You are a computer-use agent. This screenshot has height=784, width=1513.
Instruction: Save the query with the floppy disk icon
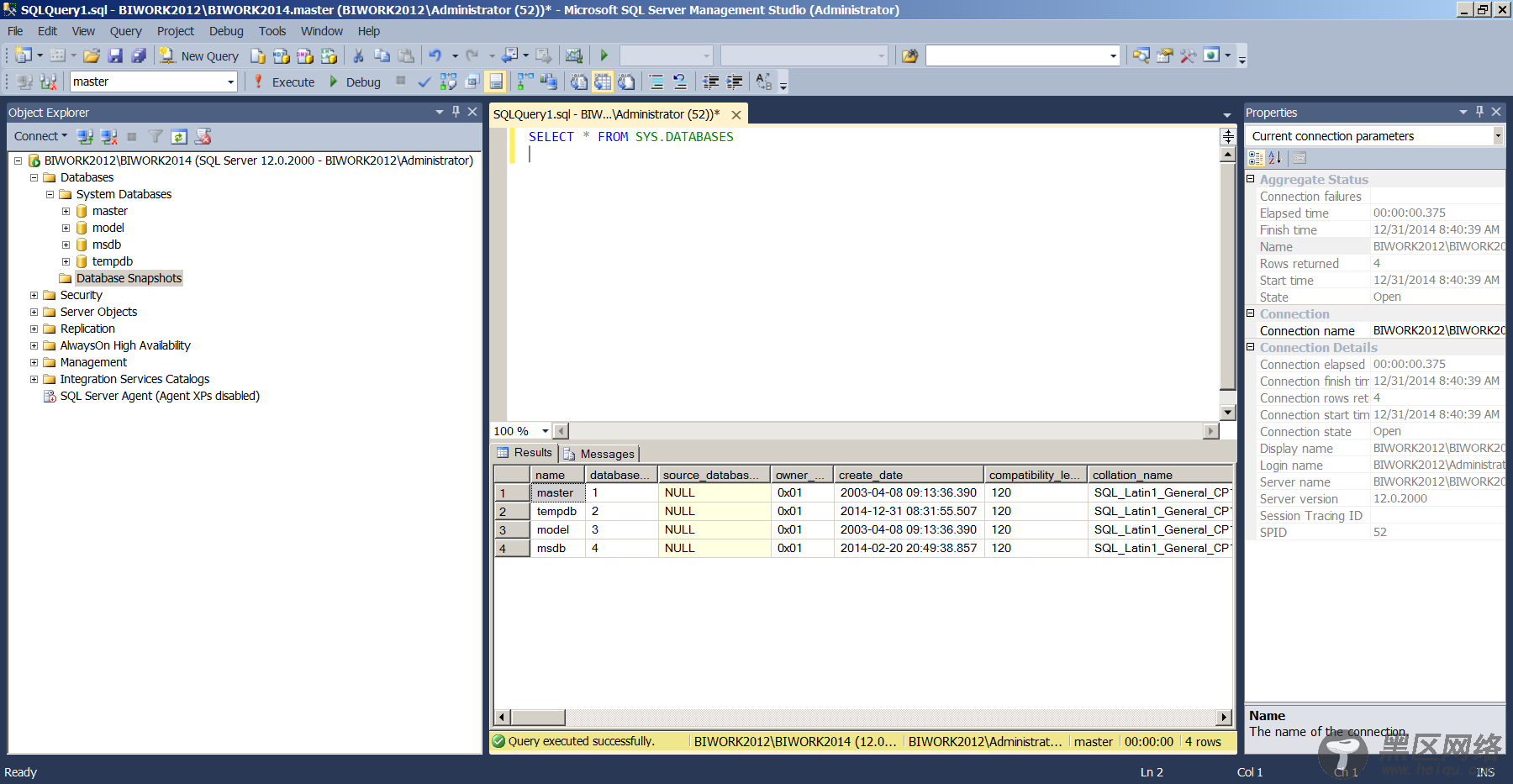click(115, 56)
